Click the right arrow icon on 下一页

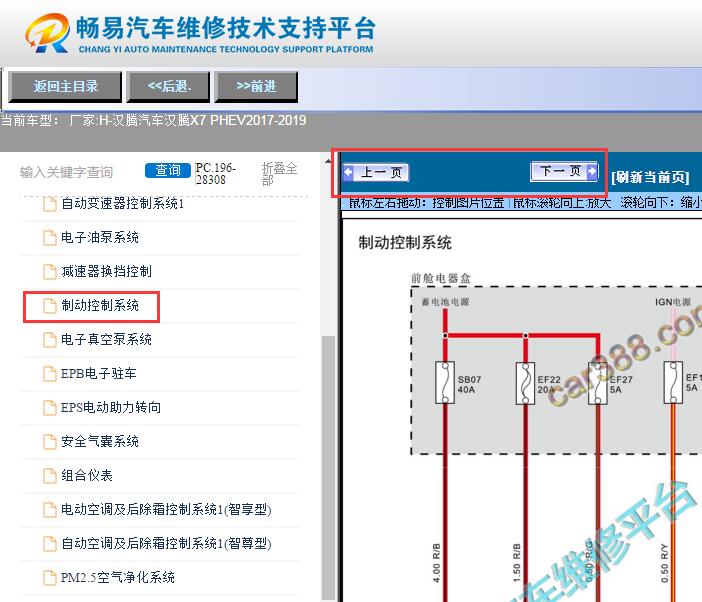pyautogui.click(x=592, y=171)
